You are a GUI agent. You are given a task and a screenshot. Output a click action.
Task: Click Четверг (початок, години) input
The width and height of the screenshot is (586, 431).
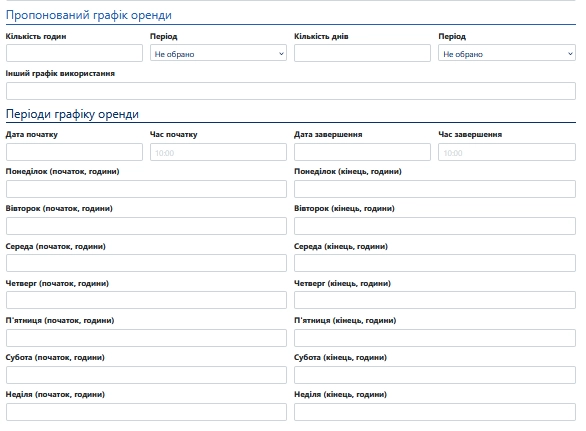(146, 300)
